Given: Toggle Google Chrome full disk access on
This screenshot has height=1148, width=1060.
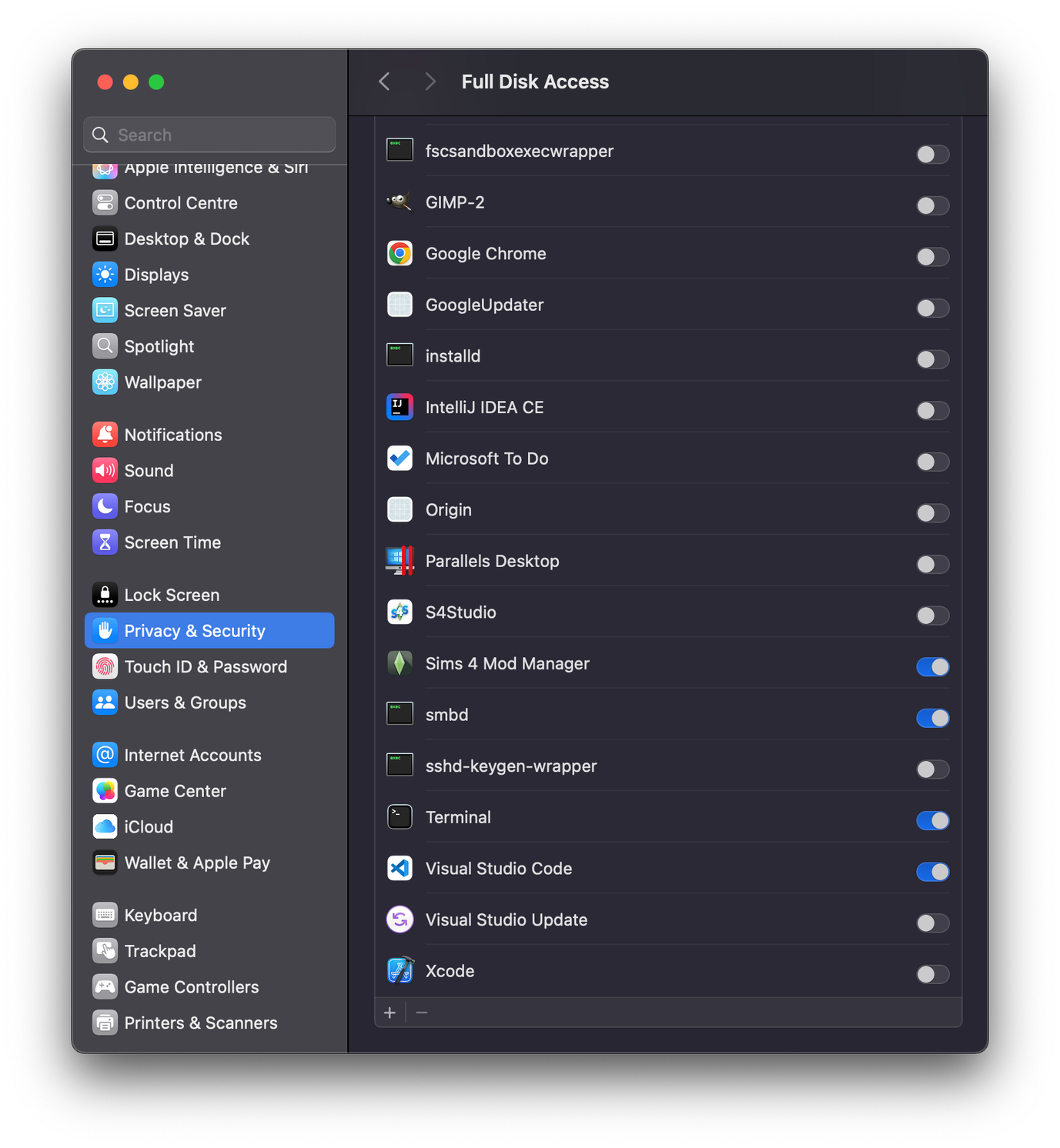Looking at the screenshot, I should [x=932, y=257].
